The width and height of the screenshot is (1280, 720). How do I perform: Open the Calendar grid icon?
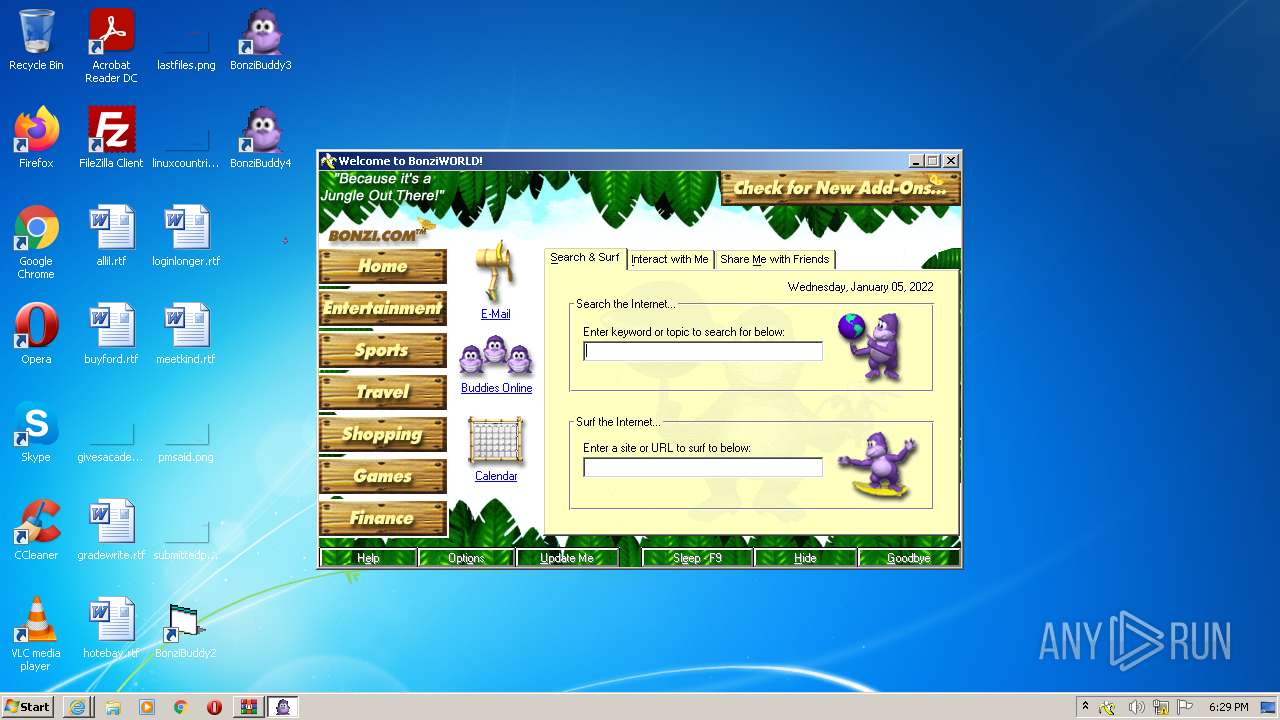click(x=496, y=441)
